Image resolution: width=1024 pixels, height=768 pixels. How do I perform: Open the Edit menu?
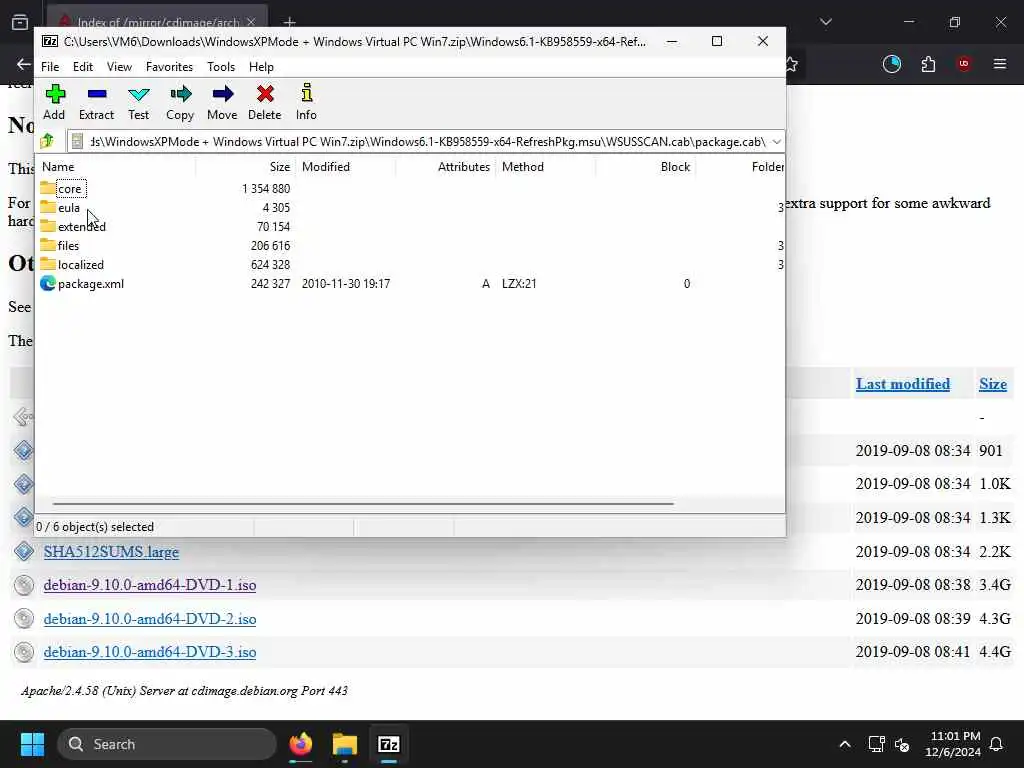(x=83, y=67)
